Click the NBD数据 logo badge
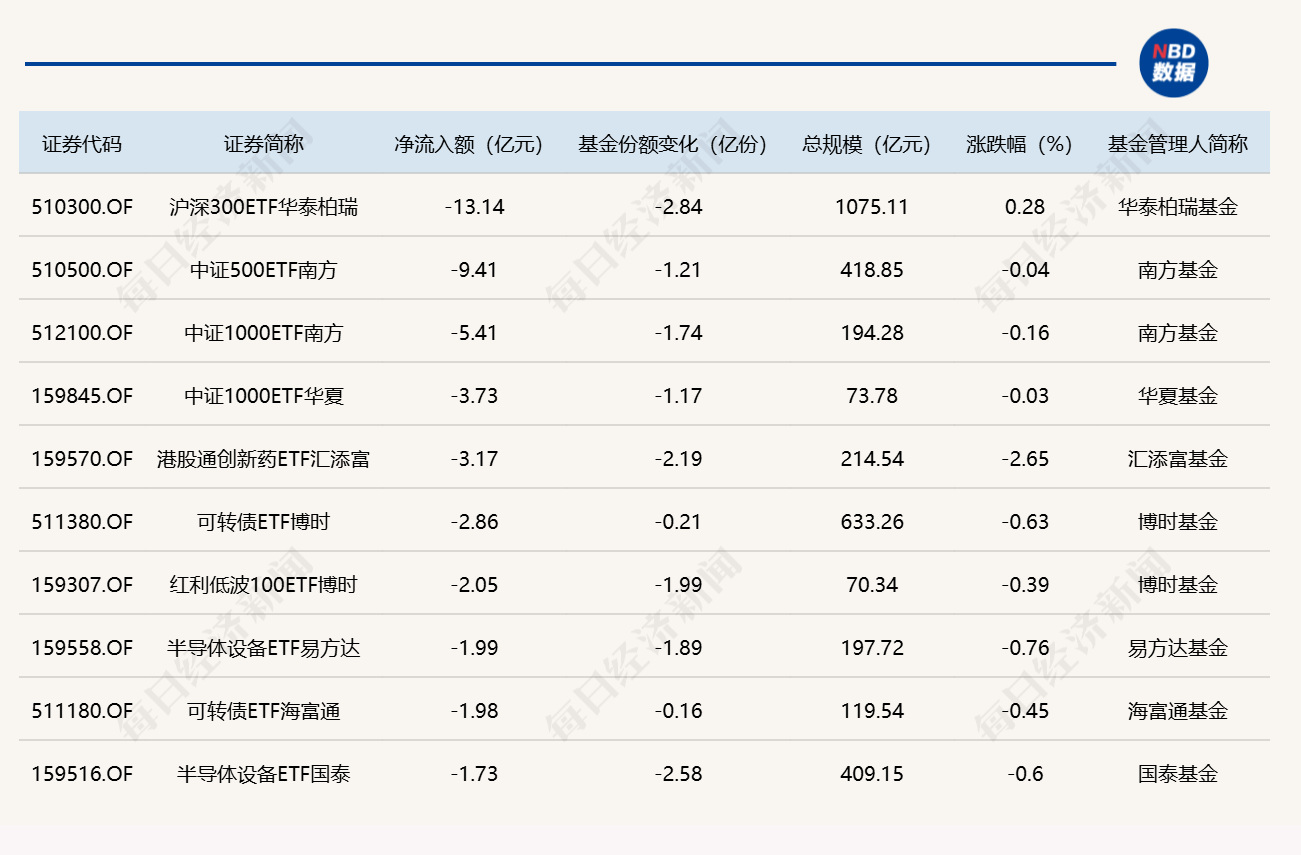The image size is (1301, 855). click(x=1174, y=63)
